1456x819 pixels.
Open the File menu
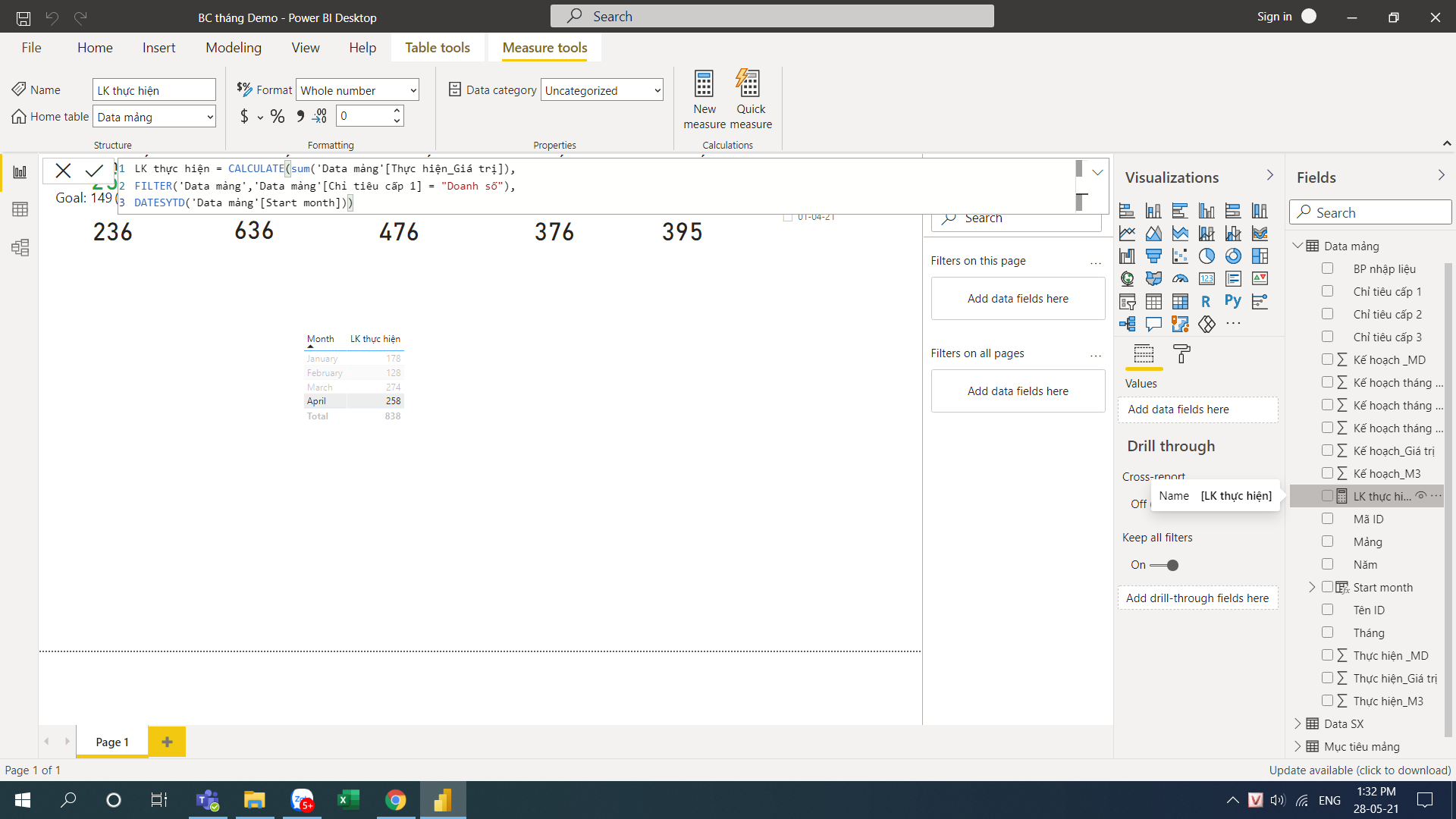pyautogui.click(x=31, y=48)
